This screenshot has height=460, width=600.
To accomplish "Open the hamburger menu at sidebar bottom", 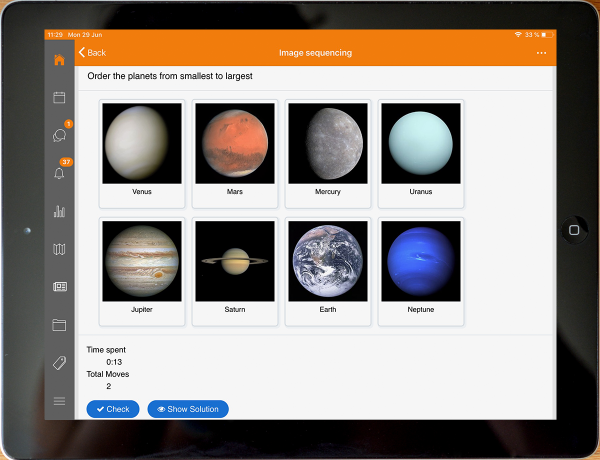I will point(59,401).
